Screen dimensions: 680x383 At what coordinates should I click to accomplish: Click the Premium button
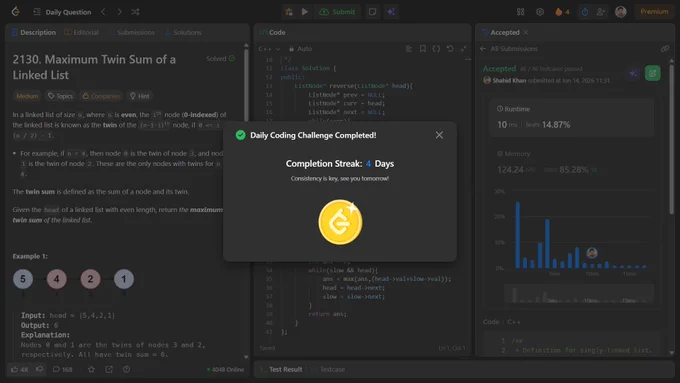(654, 12)
